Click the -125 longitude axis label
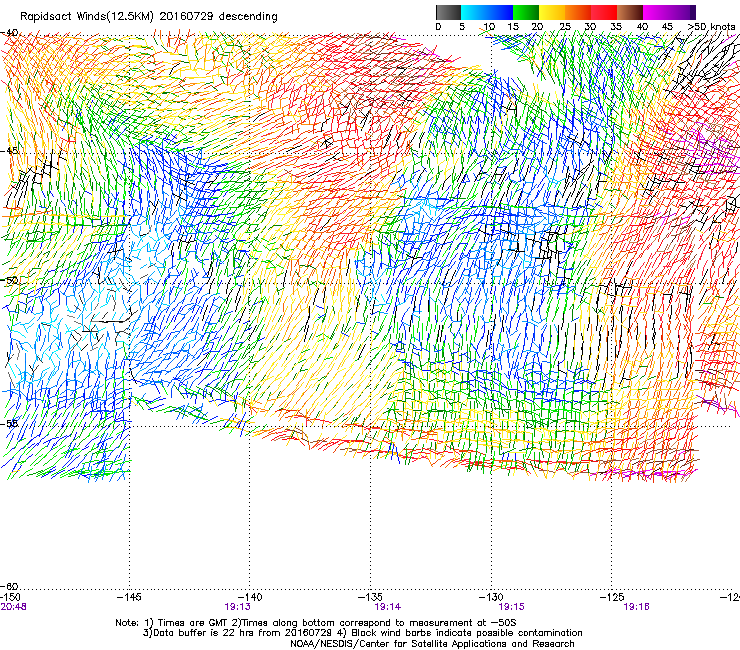 [x=612, y=597]
